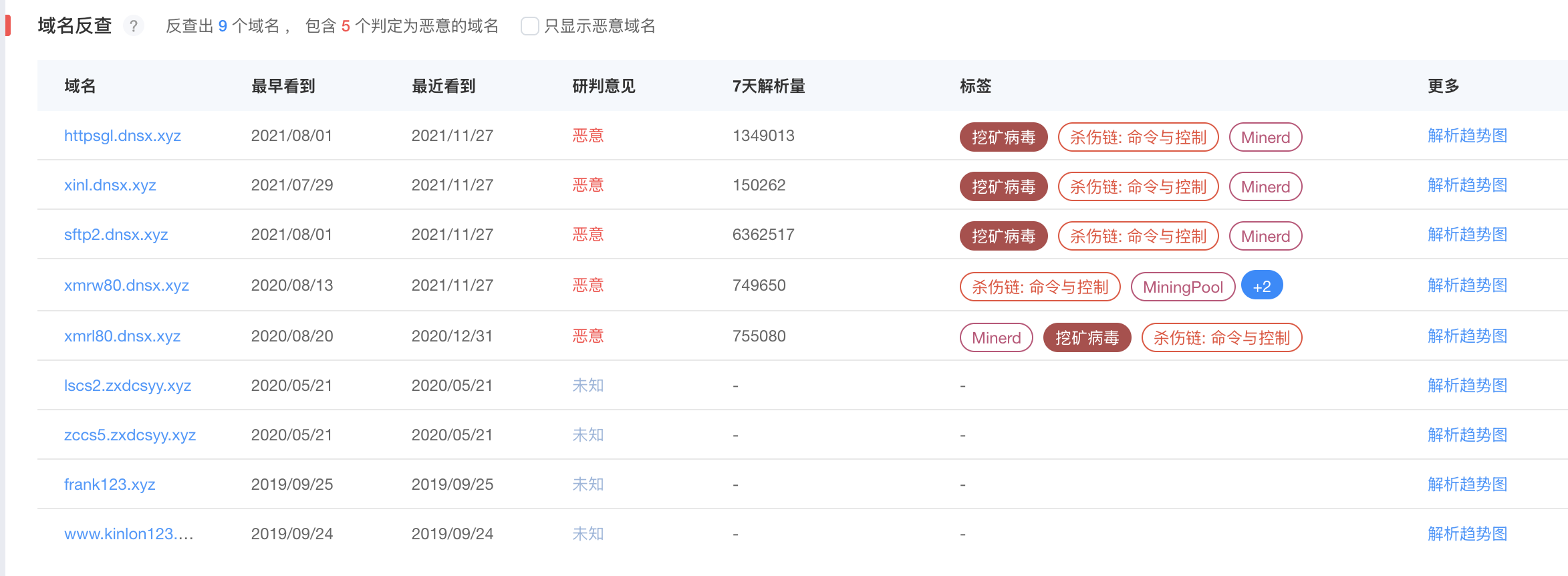Screen dimensions: 1568x576
Task: Click 杀伤链: 命令与控制 tag for sftp2.dnsx.xyz
Action: point(1138,236)
